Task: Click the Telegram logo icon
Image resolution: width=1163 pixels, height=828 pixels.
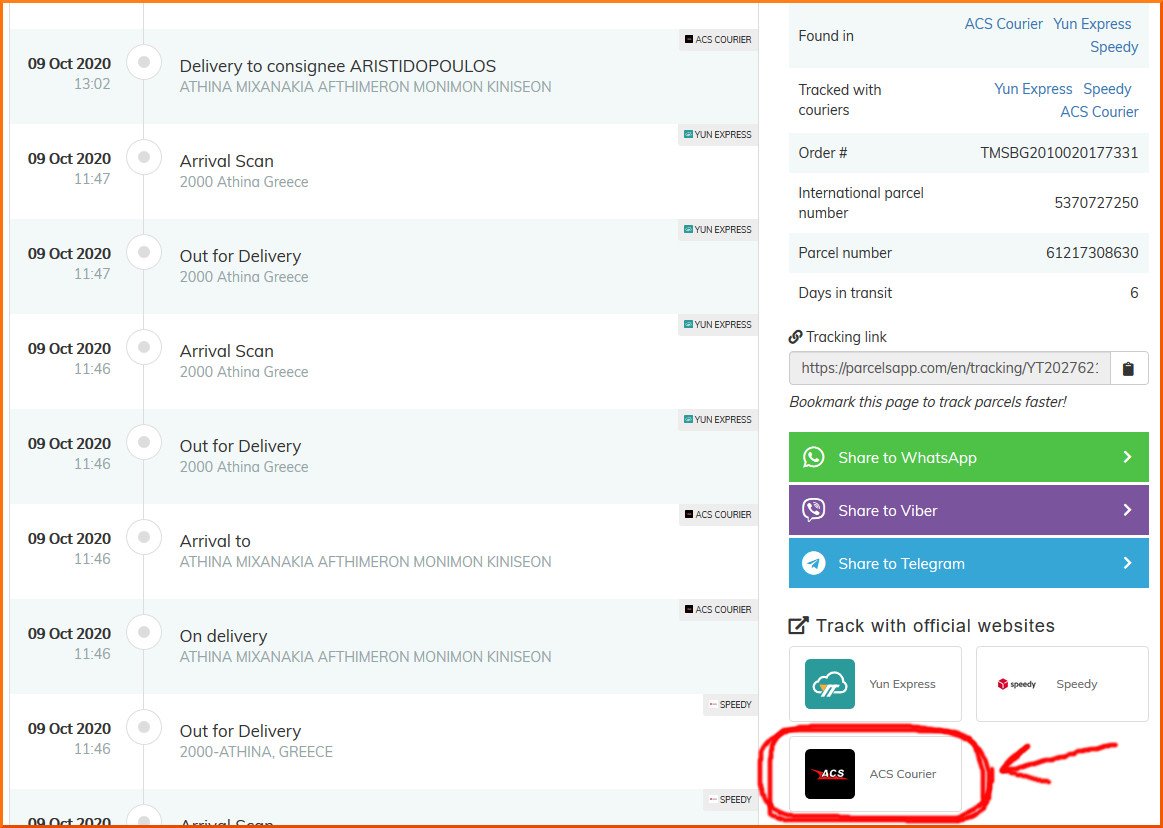Action: click(x=814, y=563)
